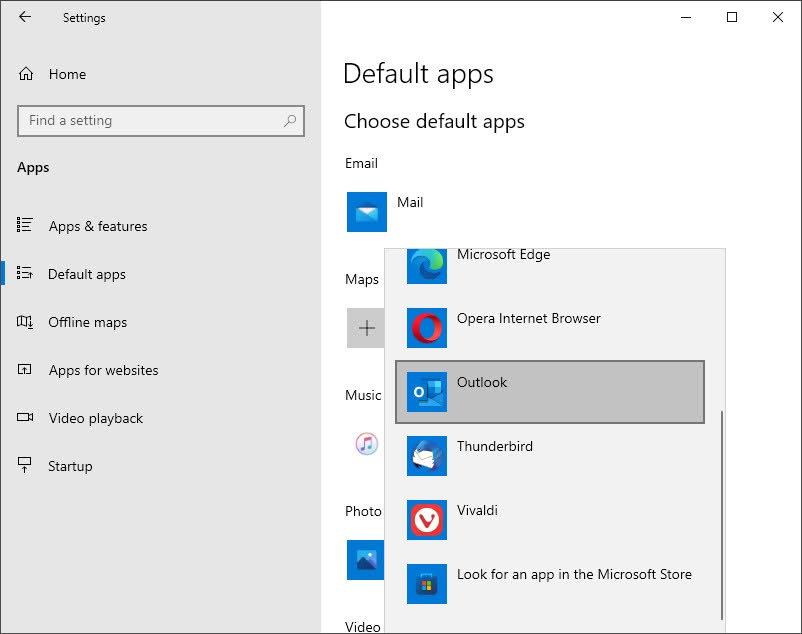Select the Offline maps icon

(25, 322)
